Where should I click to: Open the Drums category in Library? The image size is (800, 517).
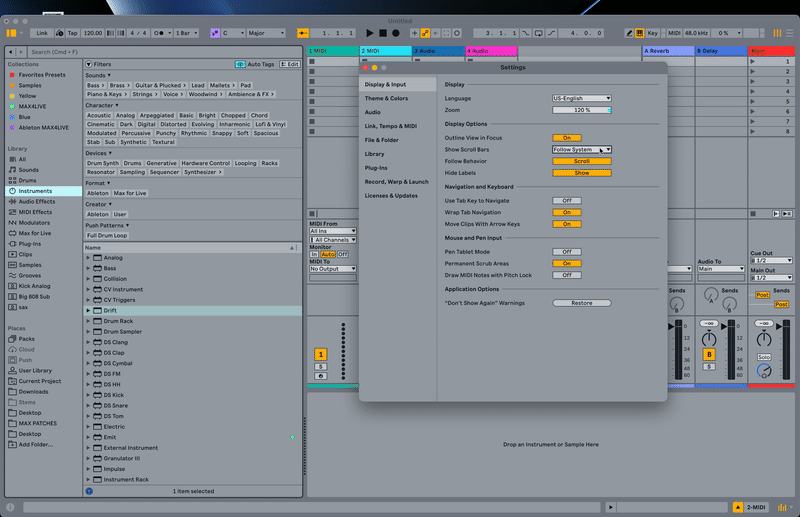[29, 180]
